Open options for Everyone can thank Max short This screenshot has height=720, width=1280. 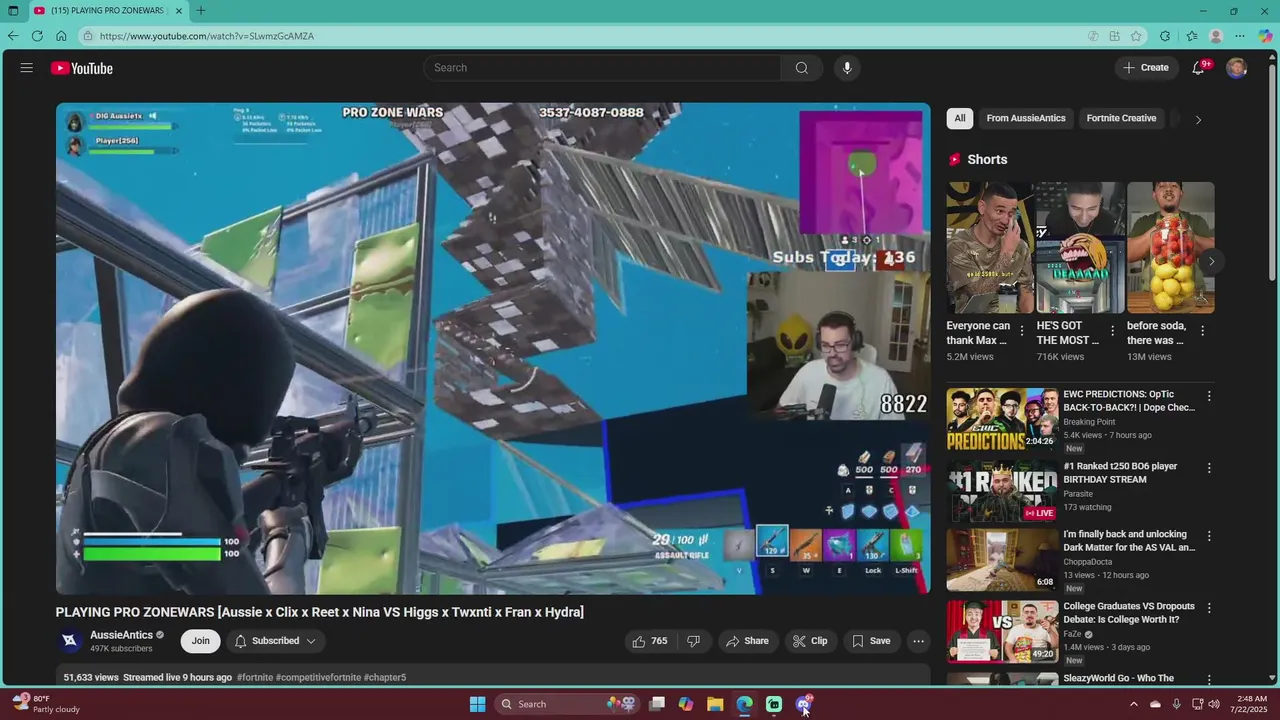pos(1022,331)
